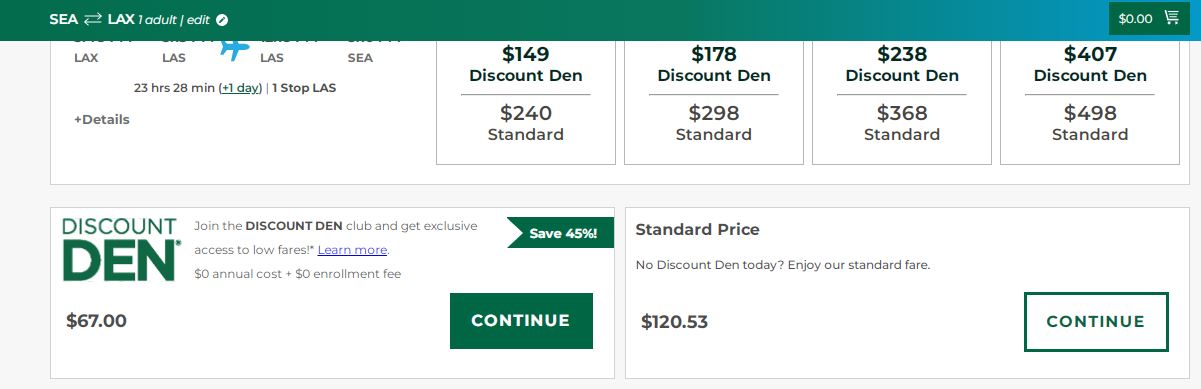Screen dimensions: 1201x389
Task: Continue with the $120.53 standard fare
Action: coord(1096,322)
